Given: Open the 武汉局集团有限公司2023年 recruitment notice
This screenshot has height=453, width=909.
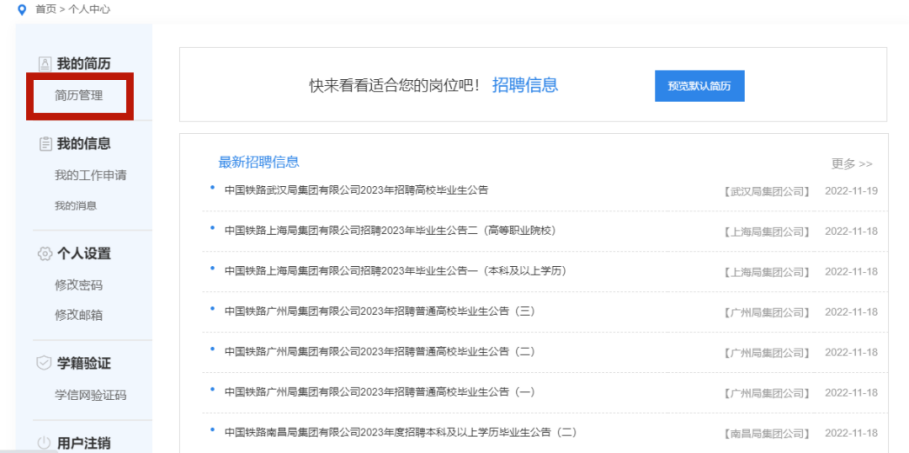Looking at the screenshot, I should pyautogui.click(x=357, y=190).
